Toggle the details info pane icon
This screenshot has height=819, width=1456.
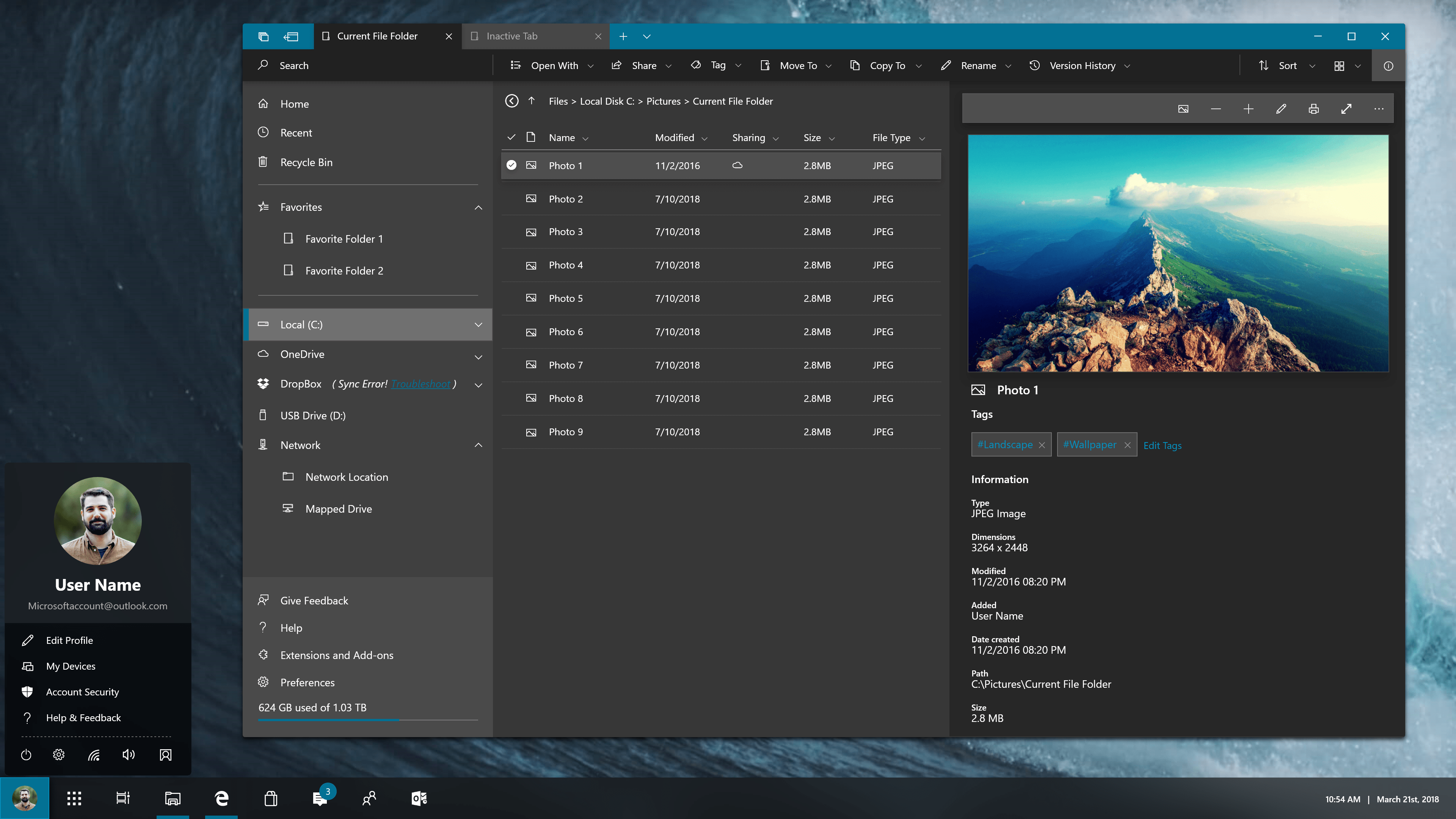[x=1388, y=66]
